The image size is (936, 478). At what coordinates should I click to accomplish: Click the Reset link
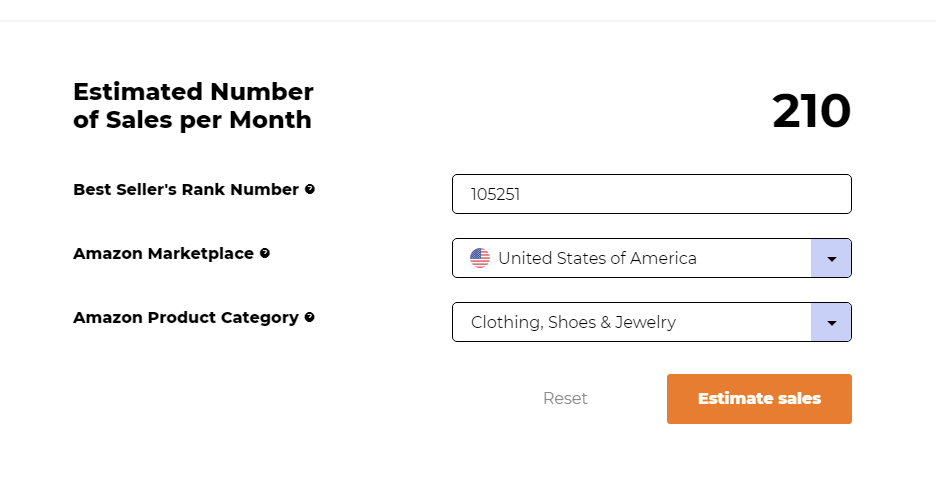[x=565, y=398]
